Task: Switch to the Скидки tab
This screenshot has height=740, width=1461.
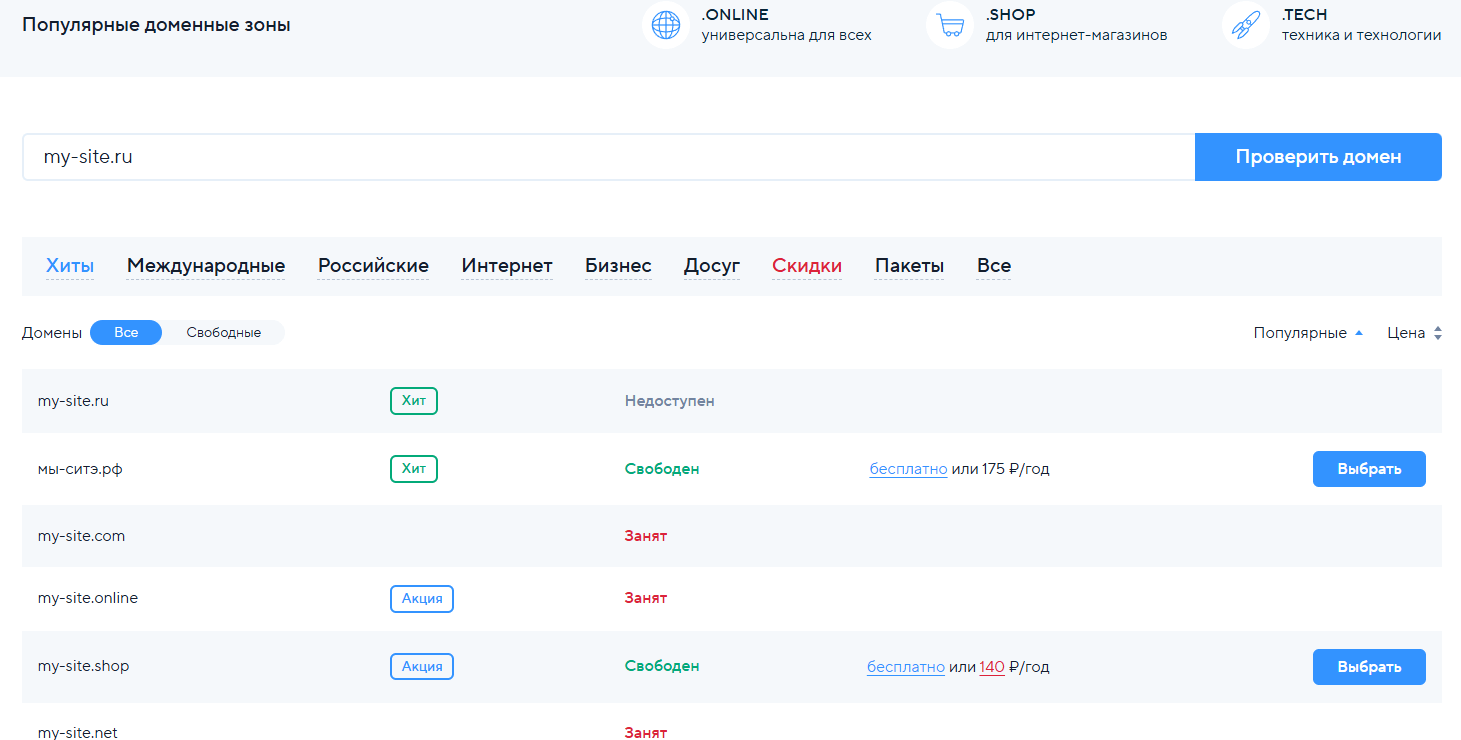Action: point(807,266)
